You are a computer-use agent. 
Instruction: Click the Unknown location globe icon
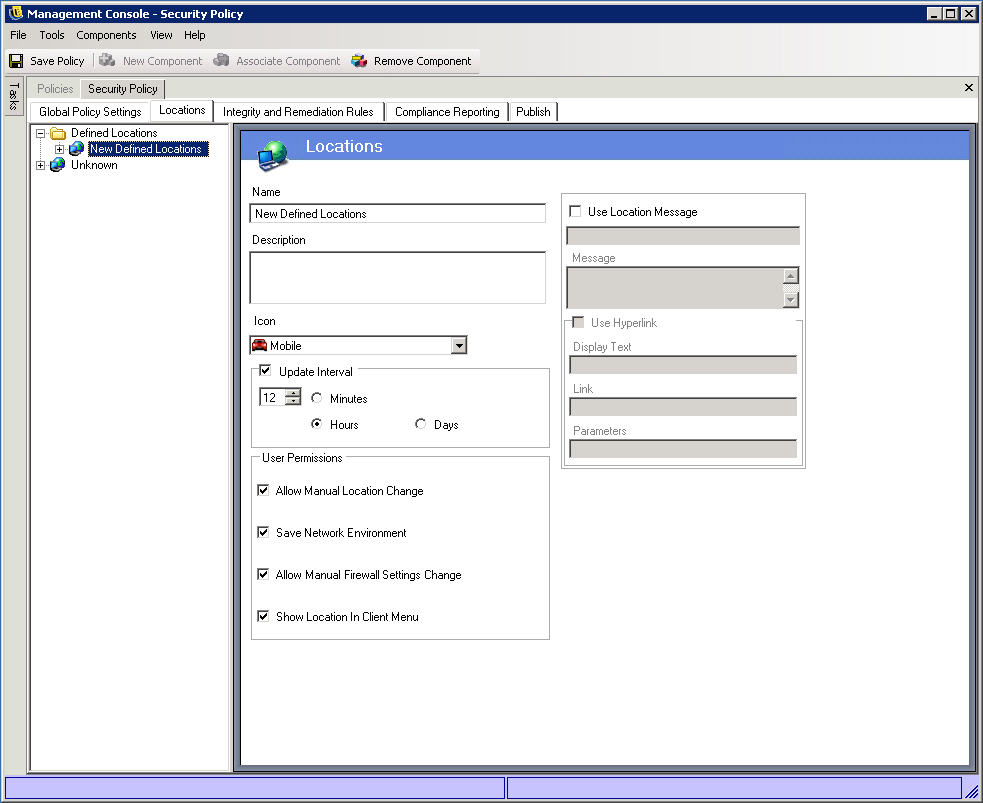coord(58,165)
